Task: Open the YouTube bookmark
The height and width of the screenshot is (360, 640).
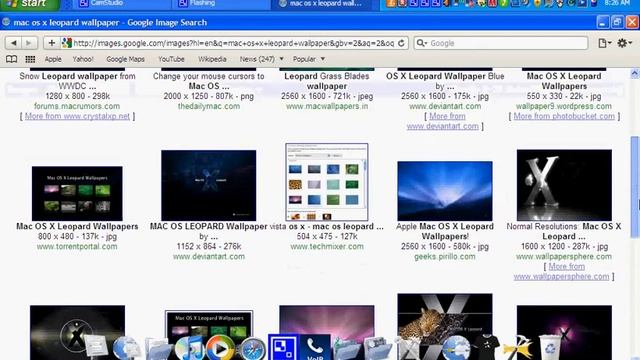Action: pos(171,59)
